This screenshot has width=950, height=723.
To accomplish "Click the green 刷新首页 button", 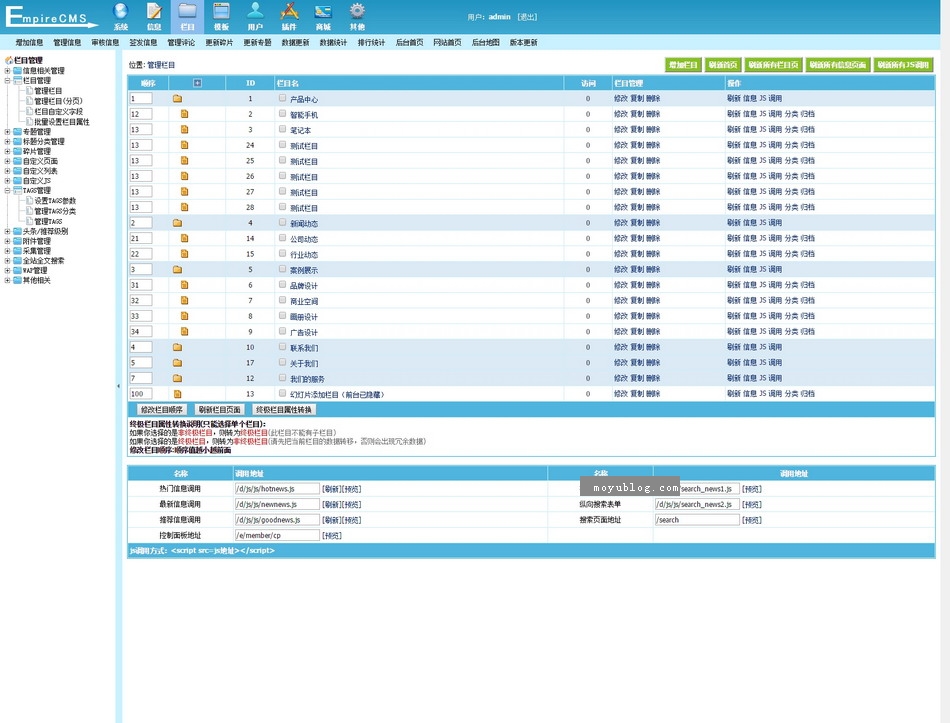I will tap(723, 65).
